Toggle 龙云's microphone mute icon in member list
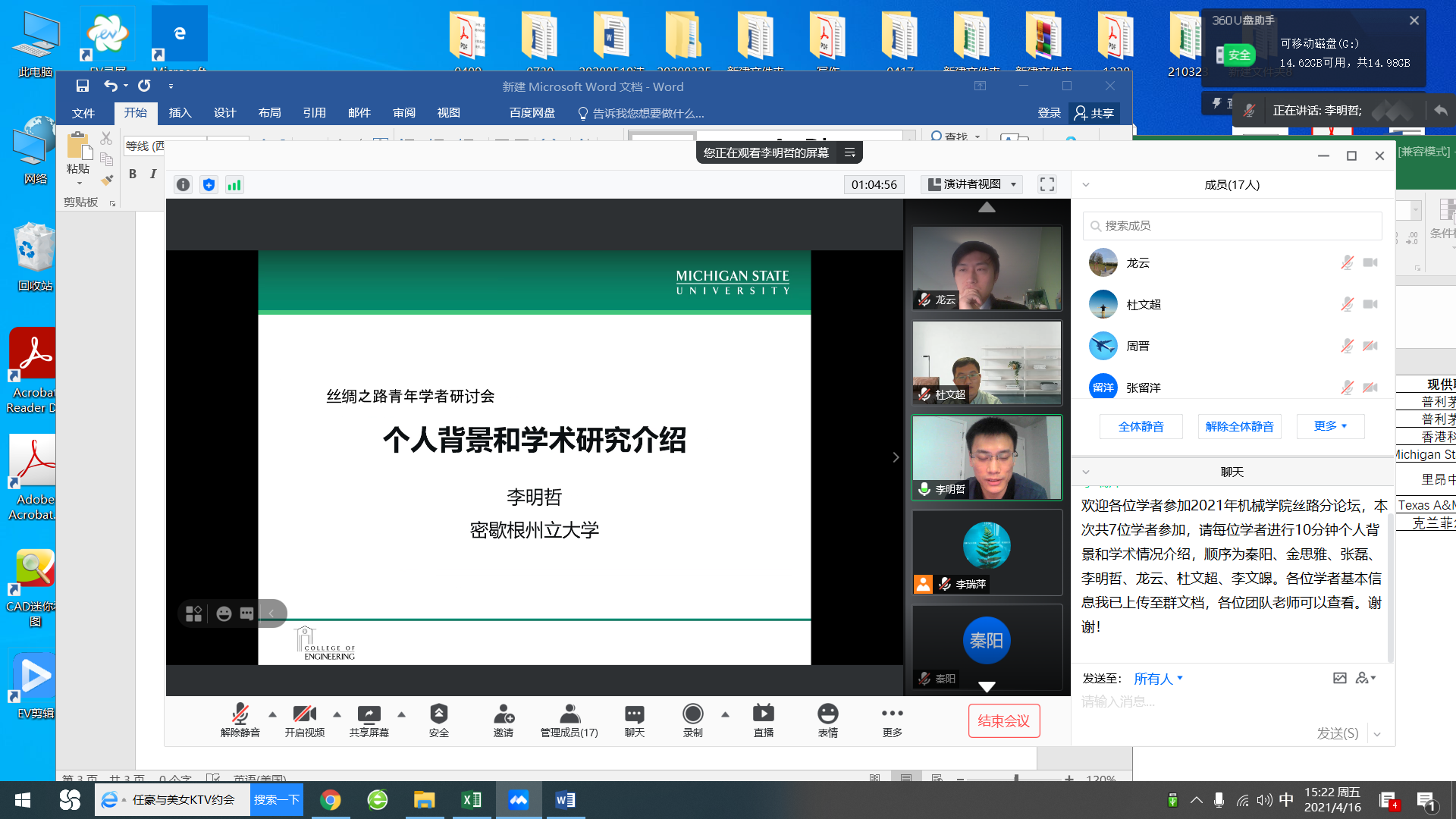 pyautogui.click(x=1347, y=262)
